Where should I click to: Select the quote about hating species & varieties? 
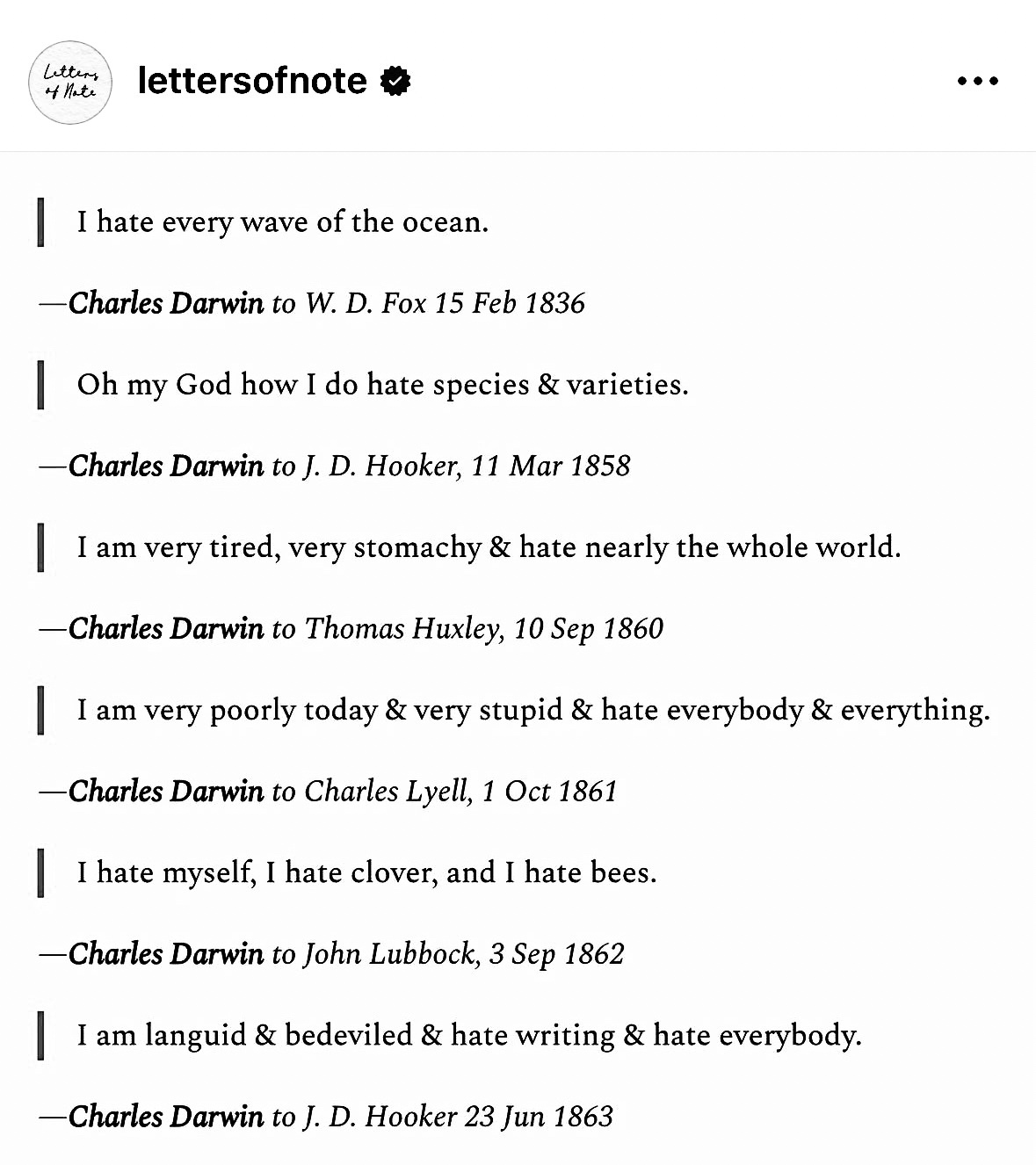[382, 384]
